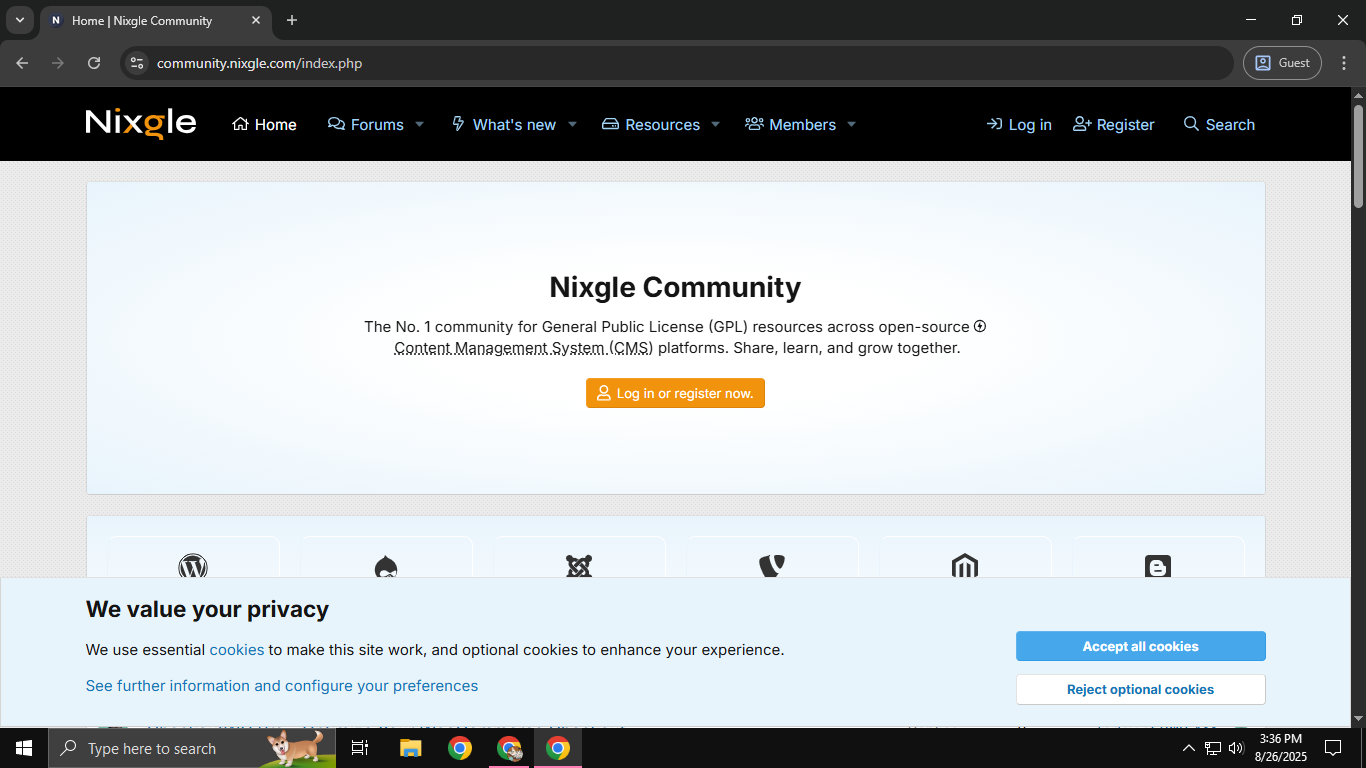
Task: Click the network icon in tray
Action: (1212, 748)
